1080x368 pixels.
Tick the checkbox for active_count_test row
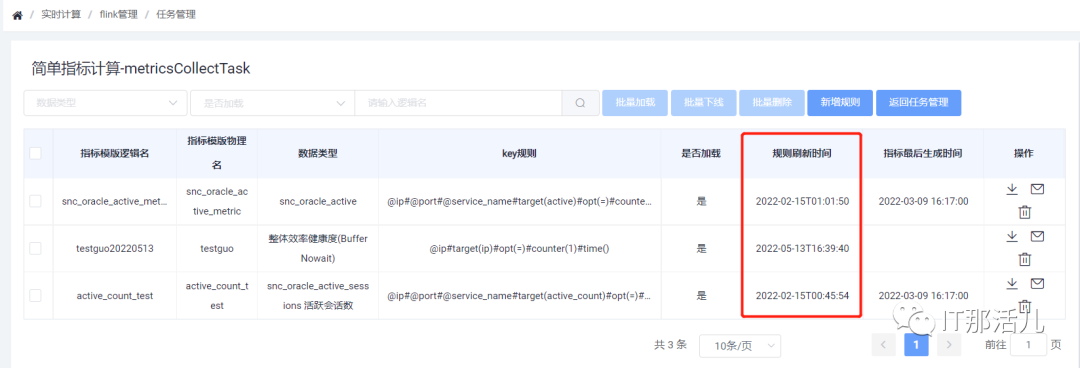(x=35, y=296)
